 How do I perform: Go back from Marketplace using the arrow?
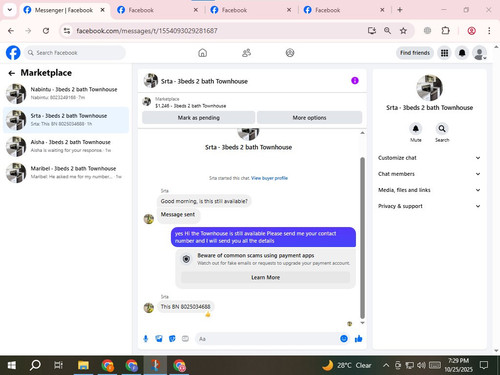coord(12,73)
